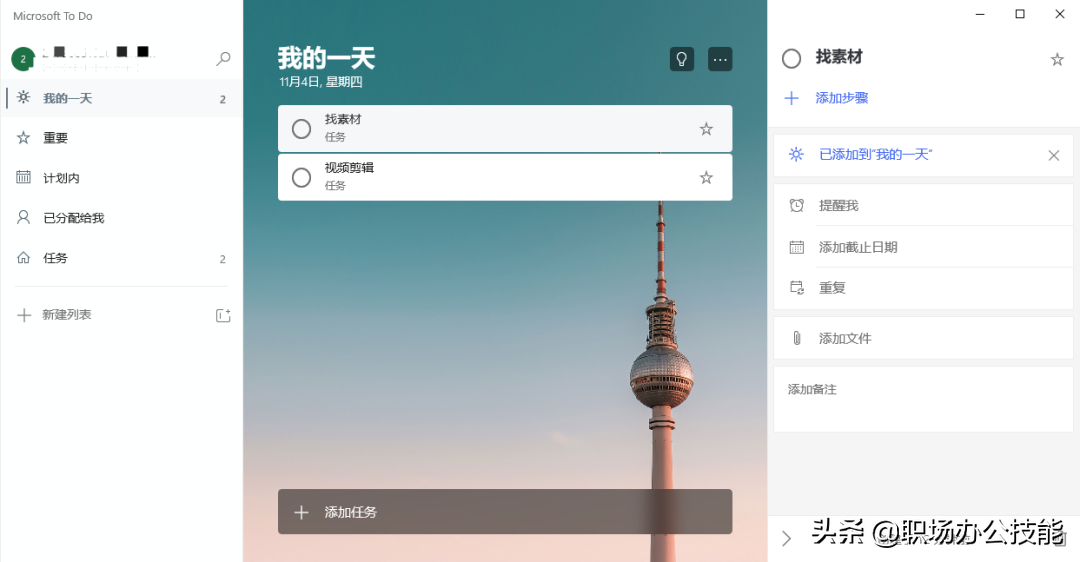
Task: Click the person icon beside 已分配给我
Action: click(23, 218)
